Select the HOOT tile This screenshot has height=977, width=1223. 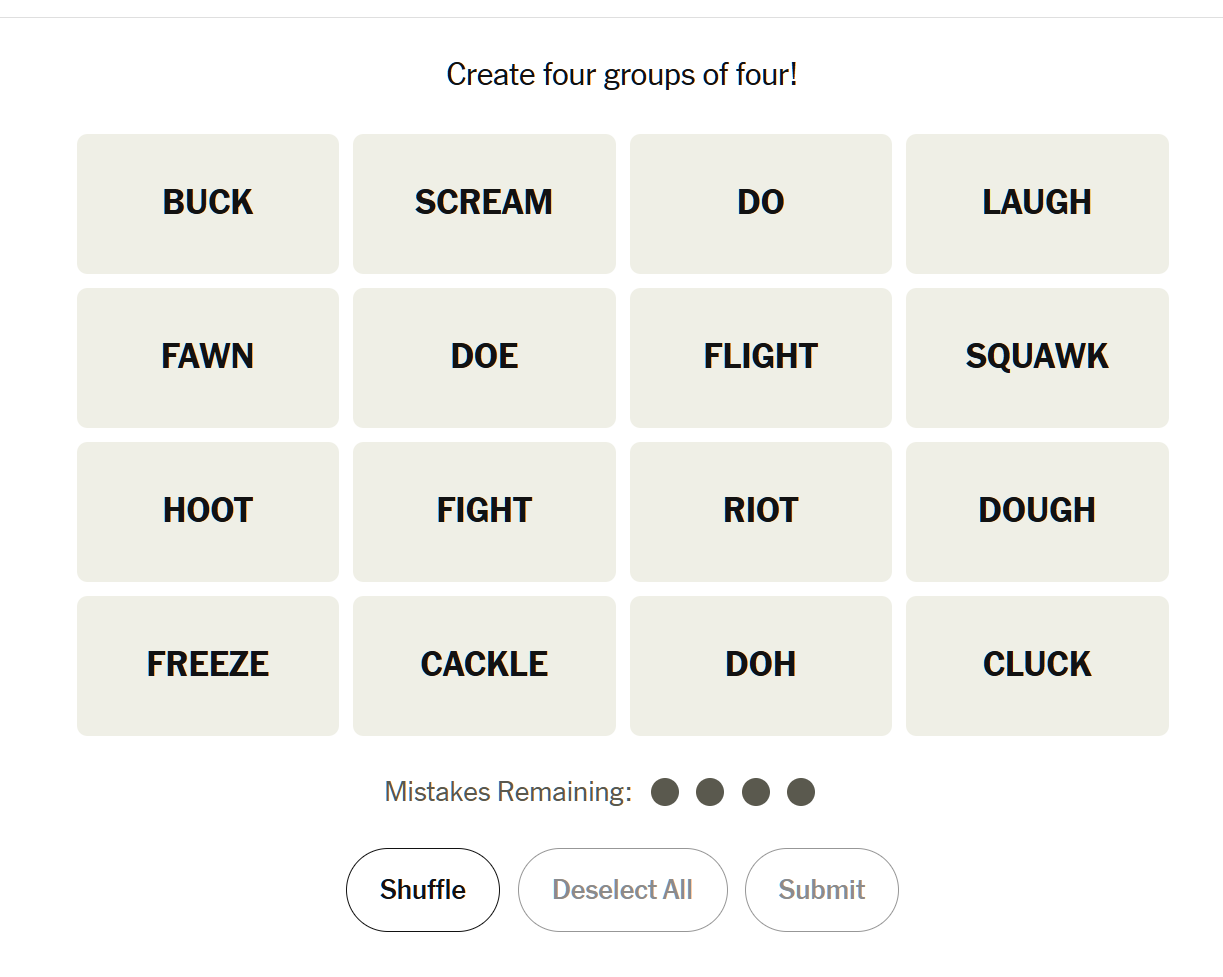(208, 511)
